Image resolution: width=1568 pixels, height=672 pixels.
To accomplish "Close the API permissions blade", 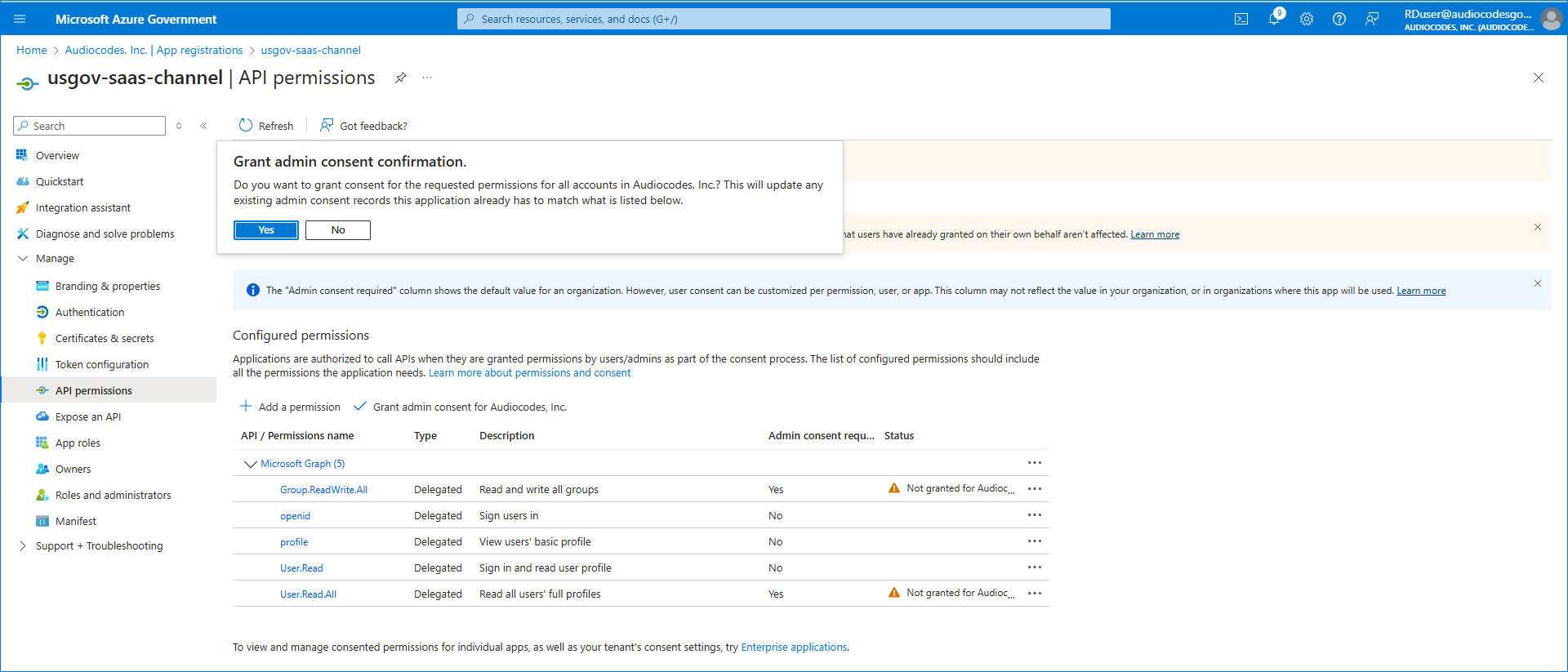I will [1539, 78].
